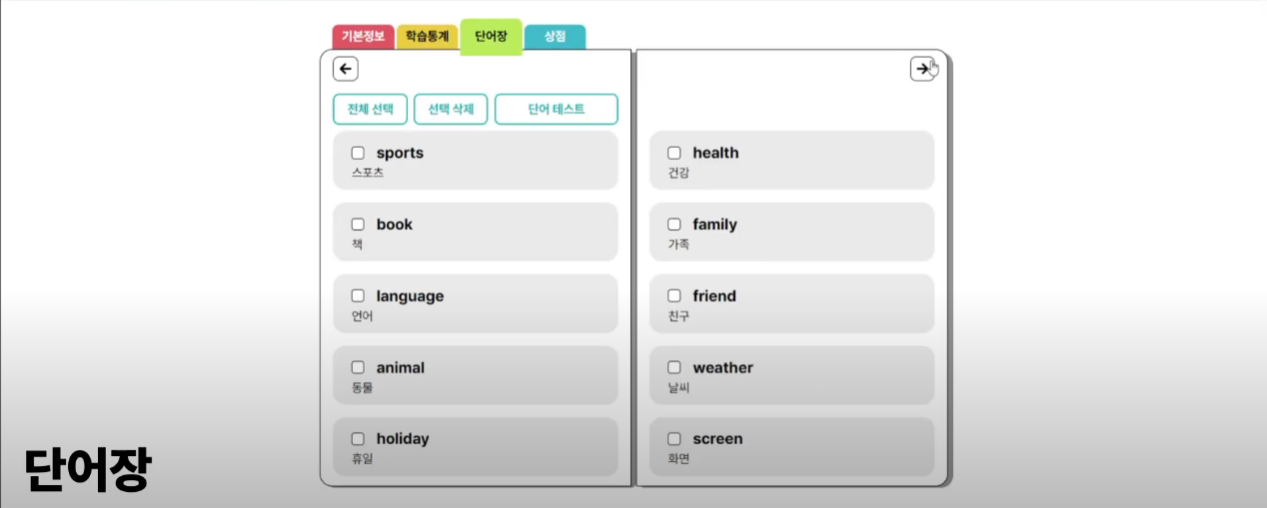The width and height of the screenshot is (1267, 508).
Task: Check the sports word checkbox
Action: [x=358, y=153]
